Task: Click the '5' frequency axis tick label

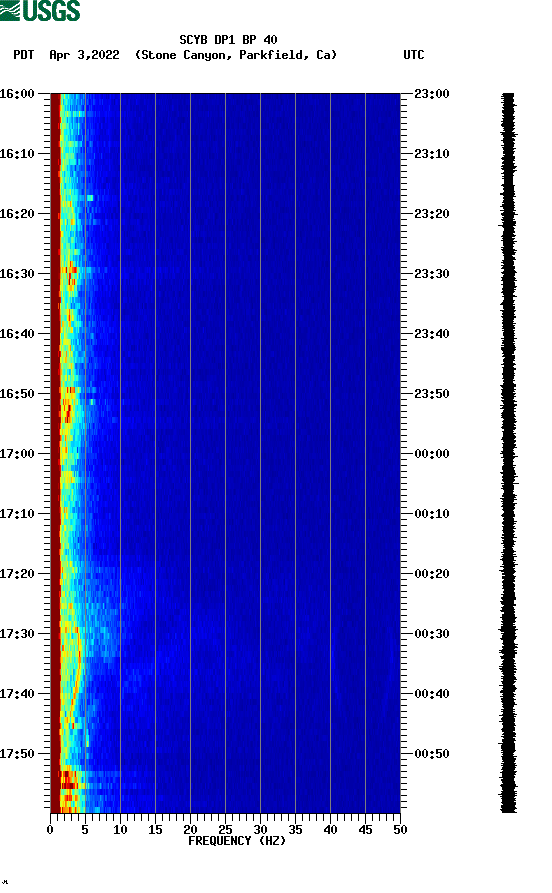Action: [x=85, y=830]
